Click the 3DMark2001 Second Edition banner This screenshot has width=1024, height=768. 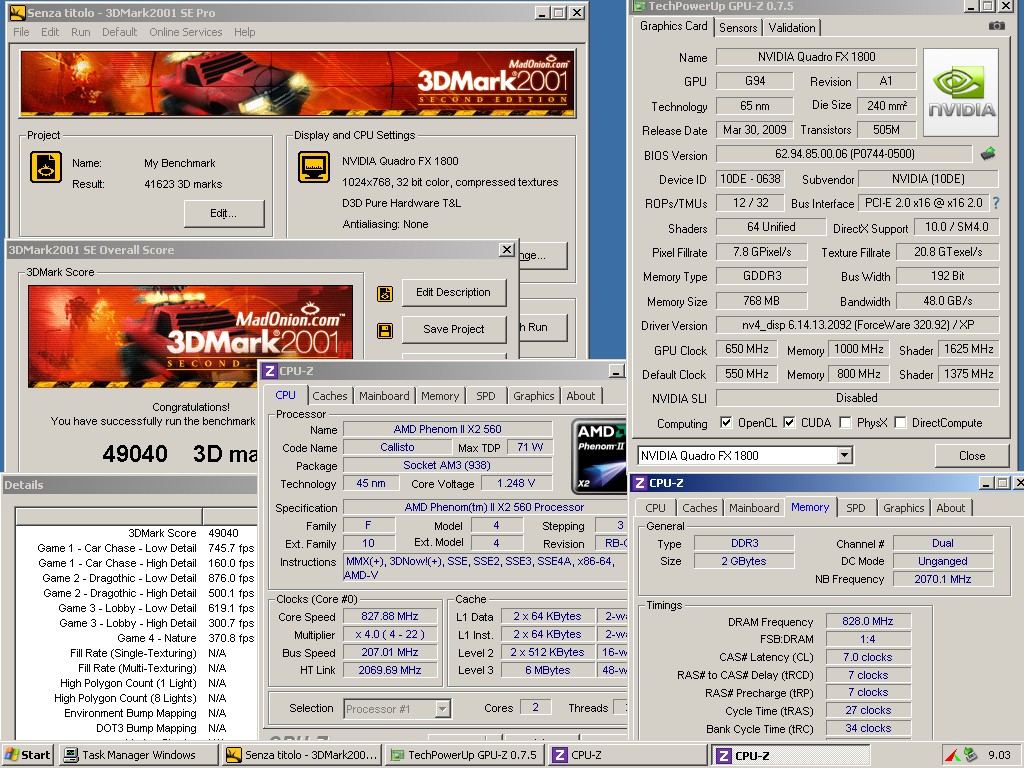pyautogui.click(x=297, y=84)
